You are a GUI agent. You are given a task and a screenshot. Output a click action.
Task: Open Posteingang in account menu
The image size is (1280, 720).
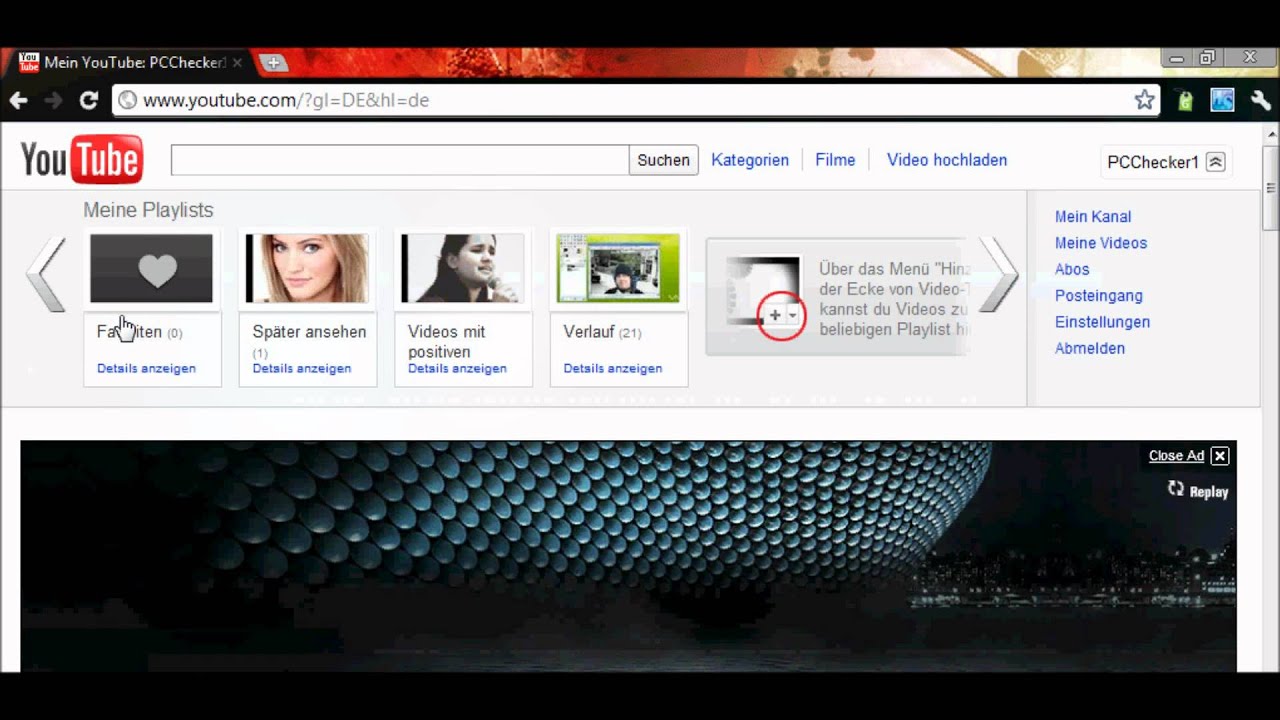tap(1099, 296)
